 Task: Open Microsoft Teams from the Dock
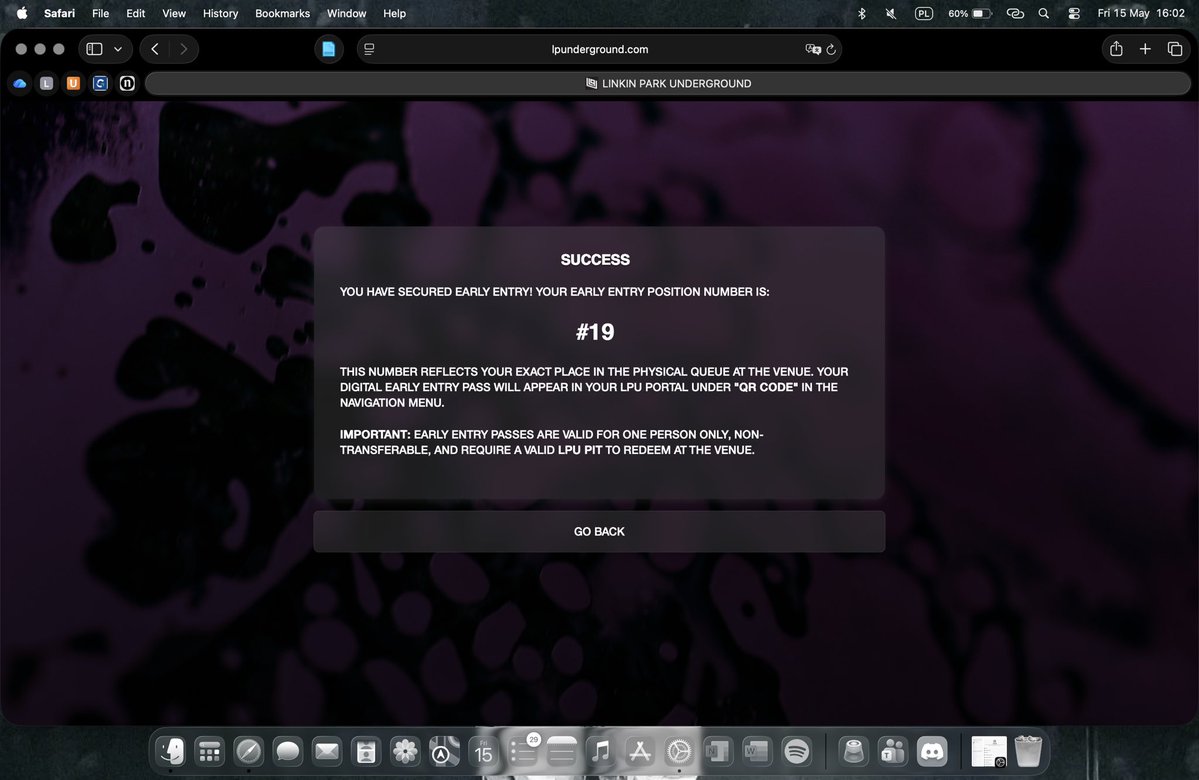[892, 752]
